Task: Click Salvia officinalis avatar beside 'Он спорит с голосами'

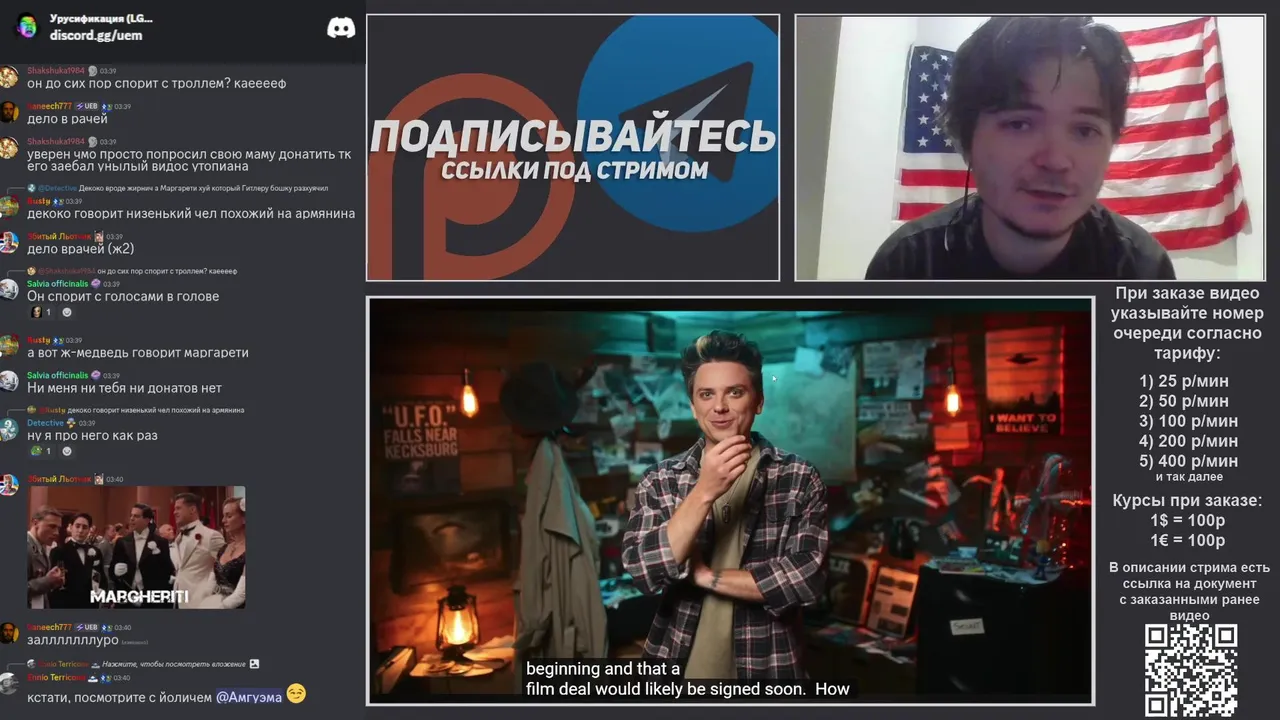Action: point(9,290)
